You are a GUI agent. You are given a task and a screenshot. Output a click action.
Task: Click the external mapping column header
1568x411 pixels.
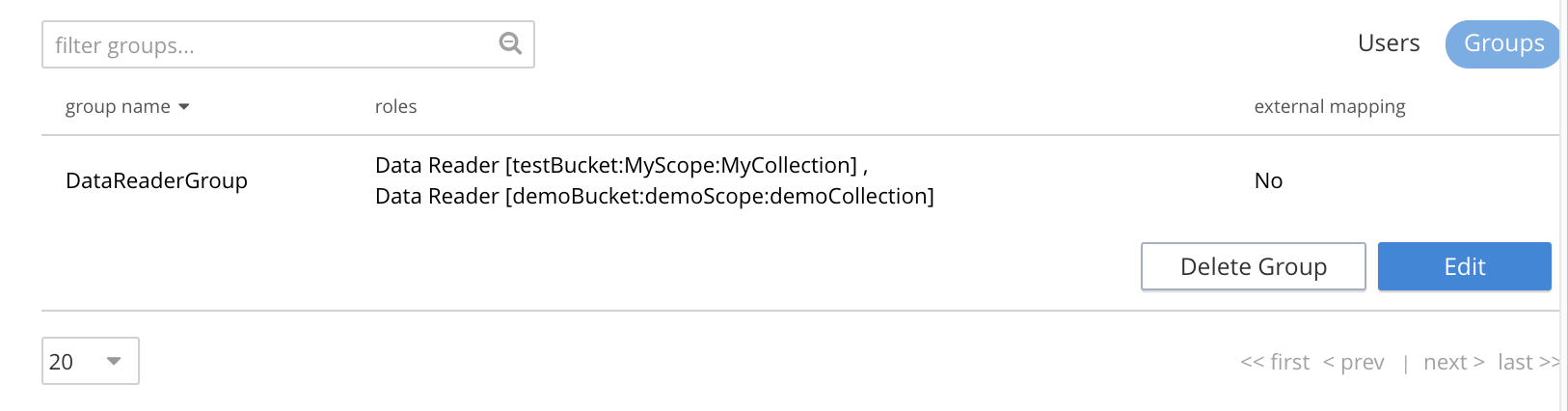(x=1329, y=107)
